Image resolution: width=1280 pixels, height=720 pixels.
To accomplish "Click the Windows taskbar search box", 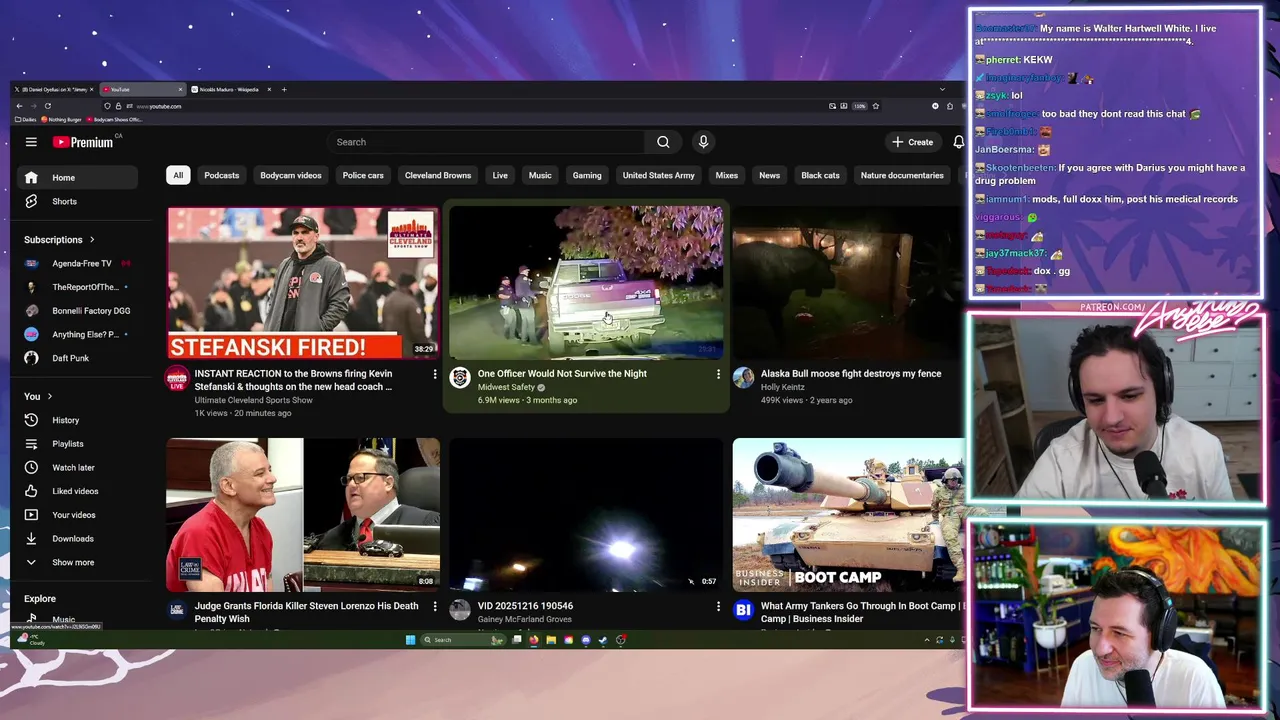I will click(x=463, y=640).
